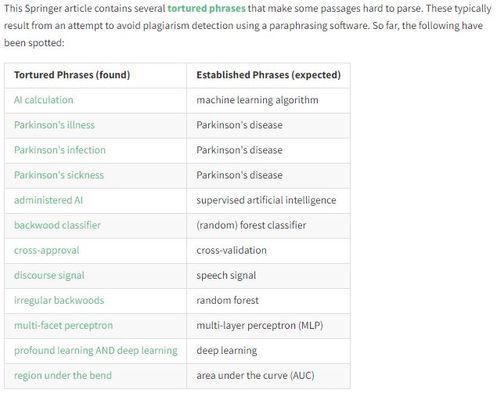Viewport: 497px width, 400px height.
Task: Click the 'region under the bend' link
Action: click(x=63, y=375)
